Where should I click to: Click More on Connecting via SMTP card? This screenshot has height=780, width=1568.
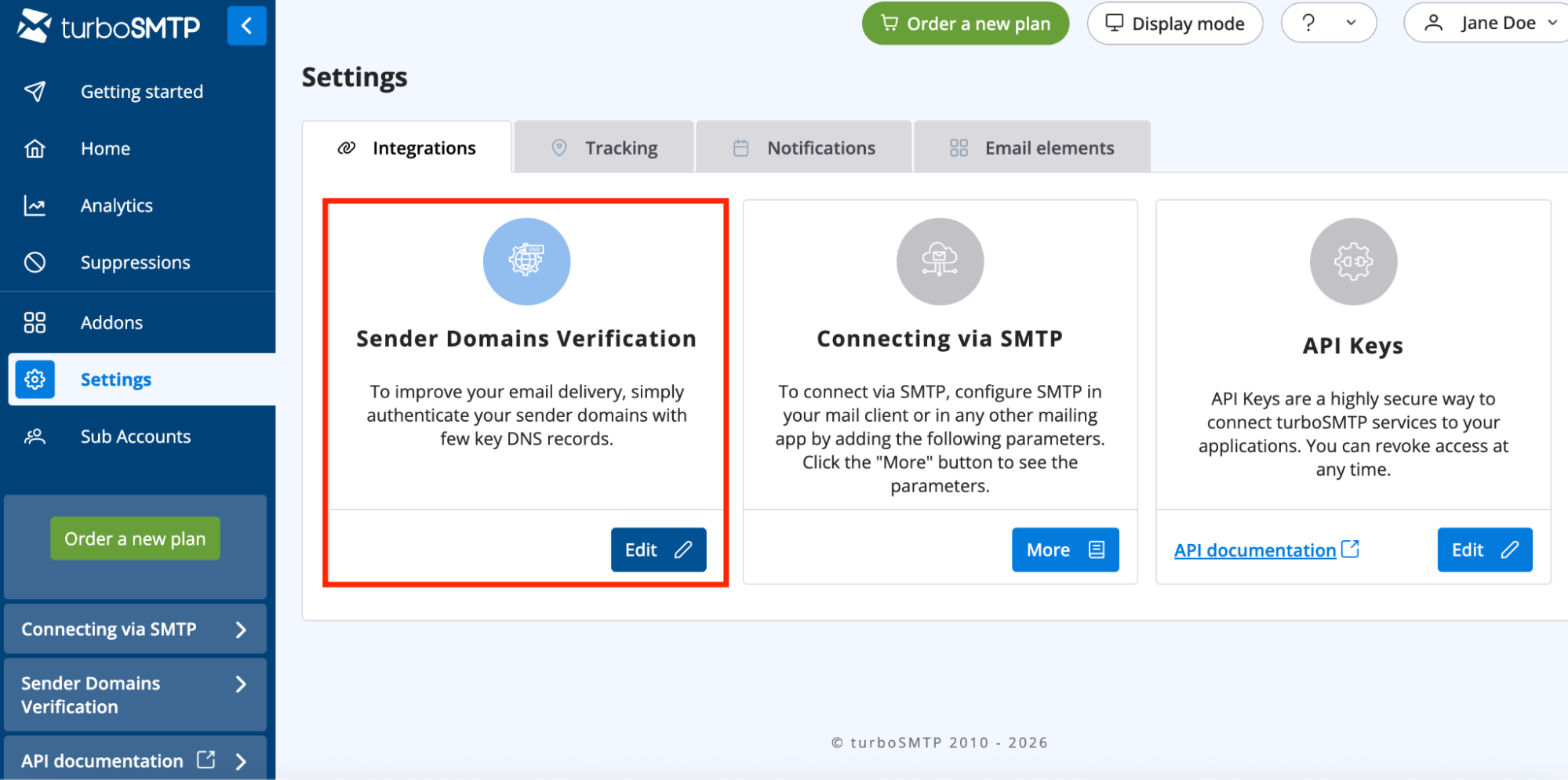(x=1065, y=550)
